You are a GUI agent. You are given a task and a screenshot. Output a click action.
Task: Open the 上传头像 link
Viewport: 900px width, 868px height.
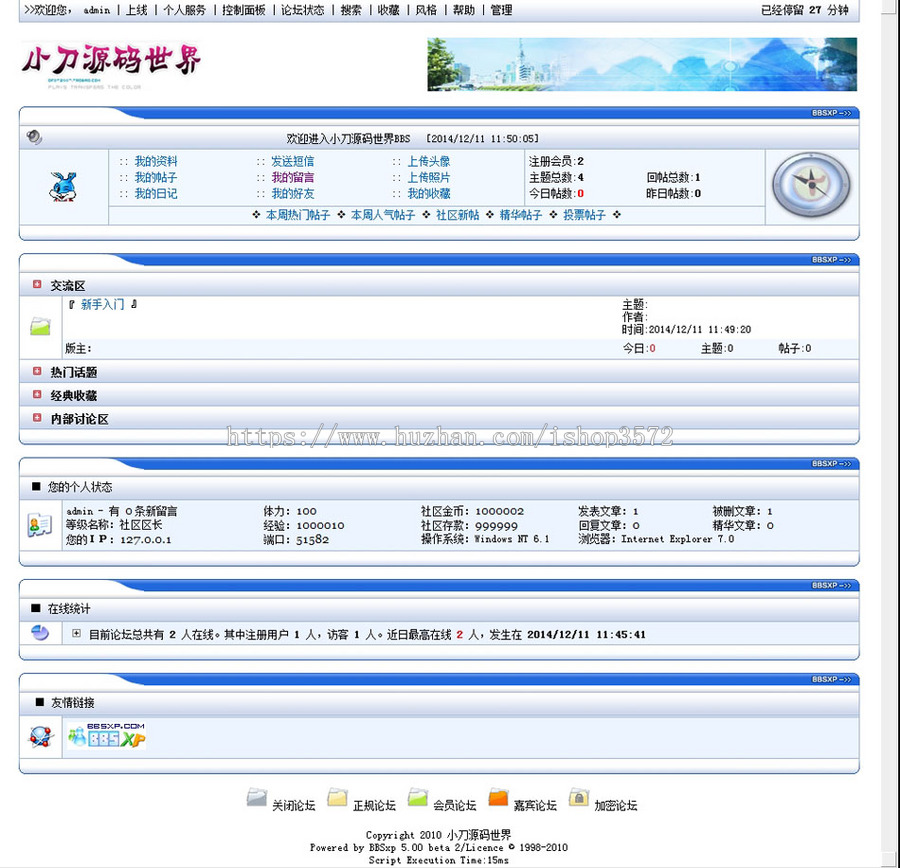429,161
